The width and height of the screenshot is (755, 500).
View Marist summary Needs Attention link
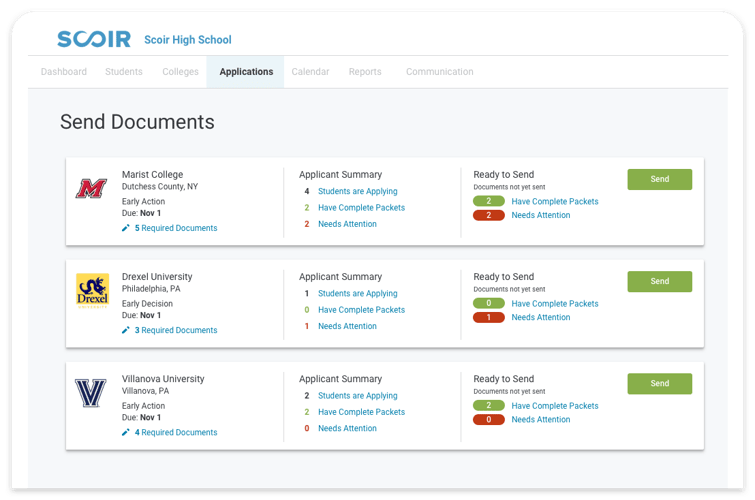347,224
